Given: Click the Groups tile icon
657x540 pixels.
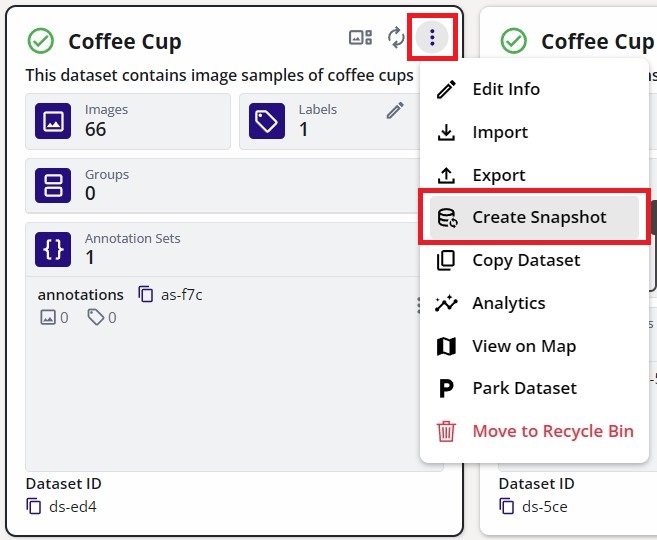Looking at the screenshot, I should (x=53, y=186).
